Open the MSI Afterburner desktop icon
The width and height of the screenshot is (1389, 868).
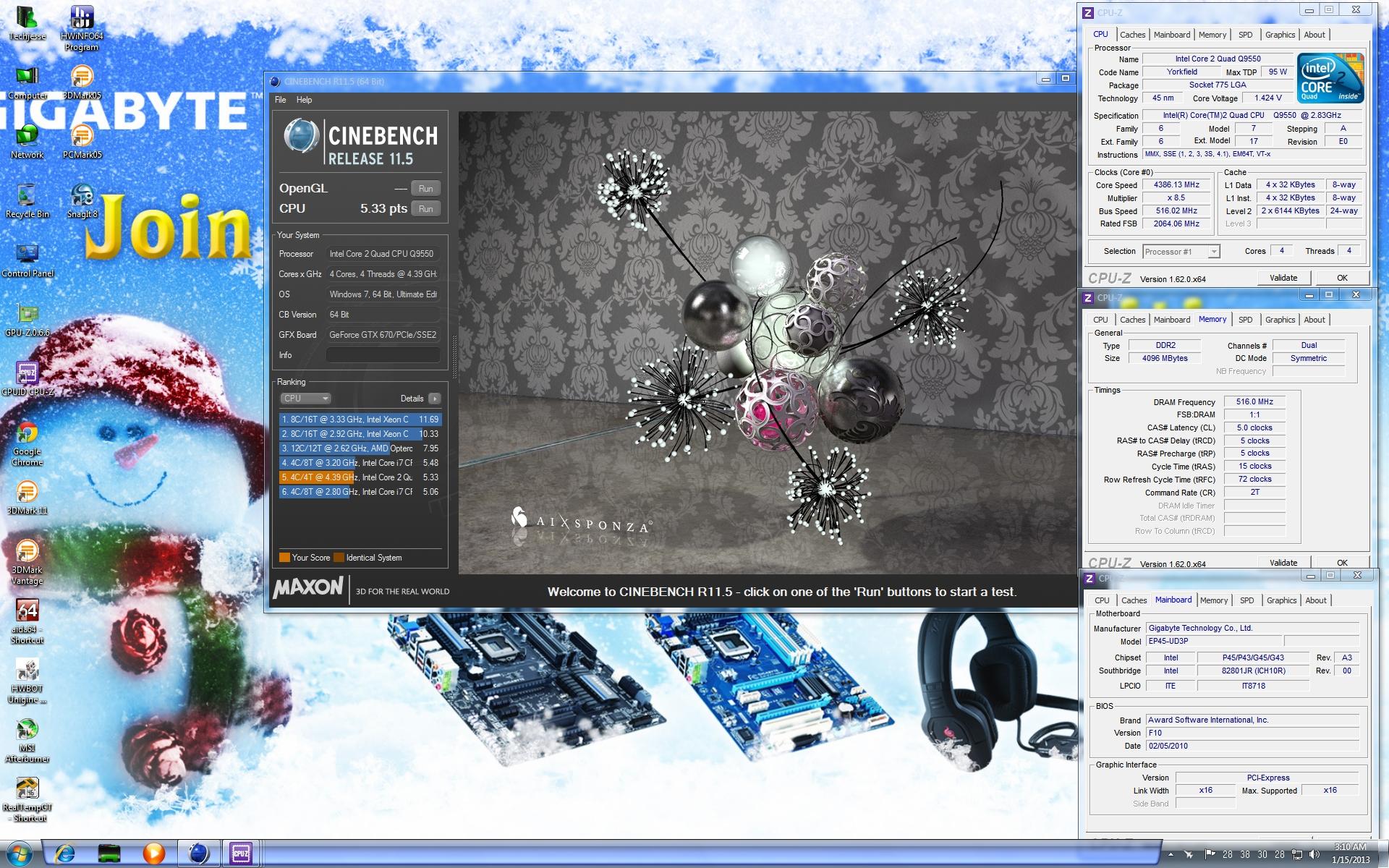point(27,740)
